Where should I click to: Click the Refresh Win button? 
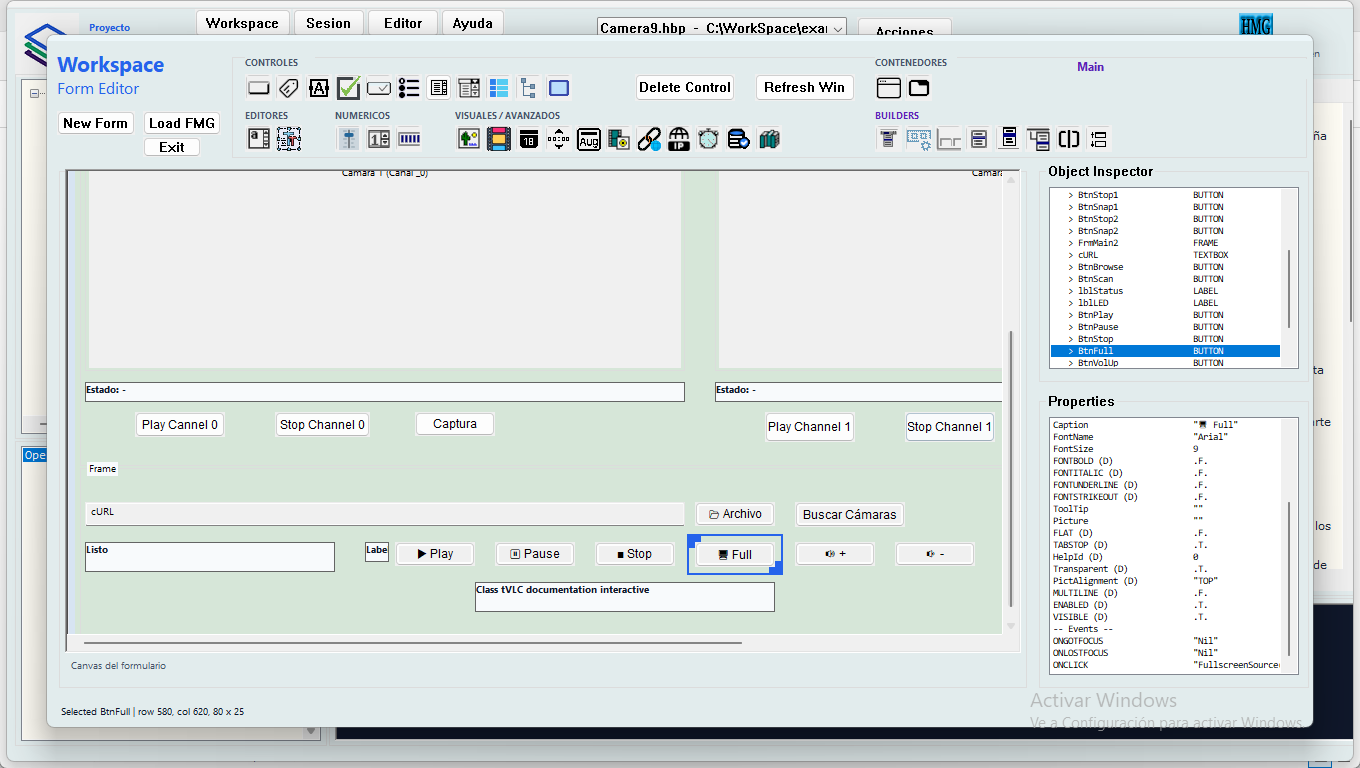805,87
